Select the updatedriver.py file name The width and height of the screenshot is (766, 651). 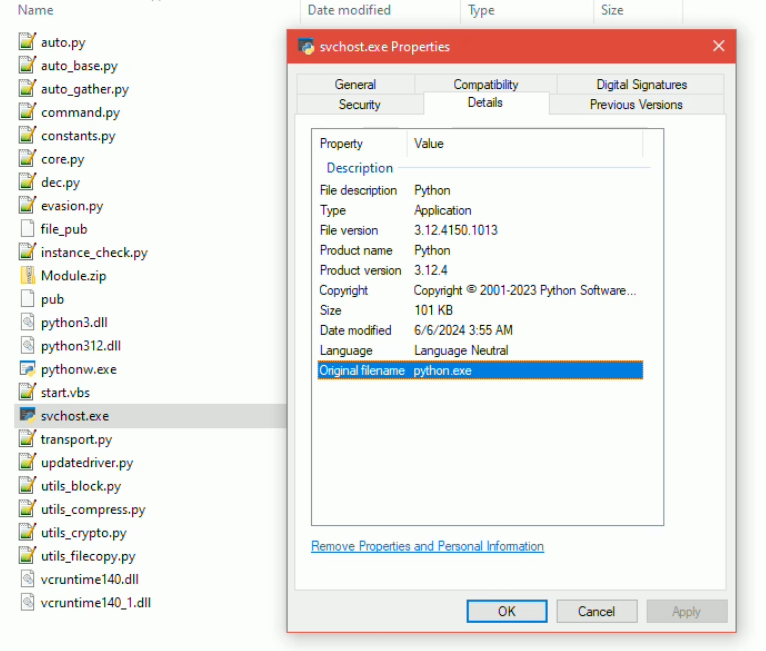87,463
